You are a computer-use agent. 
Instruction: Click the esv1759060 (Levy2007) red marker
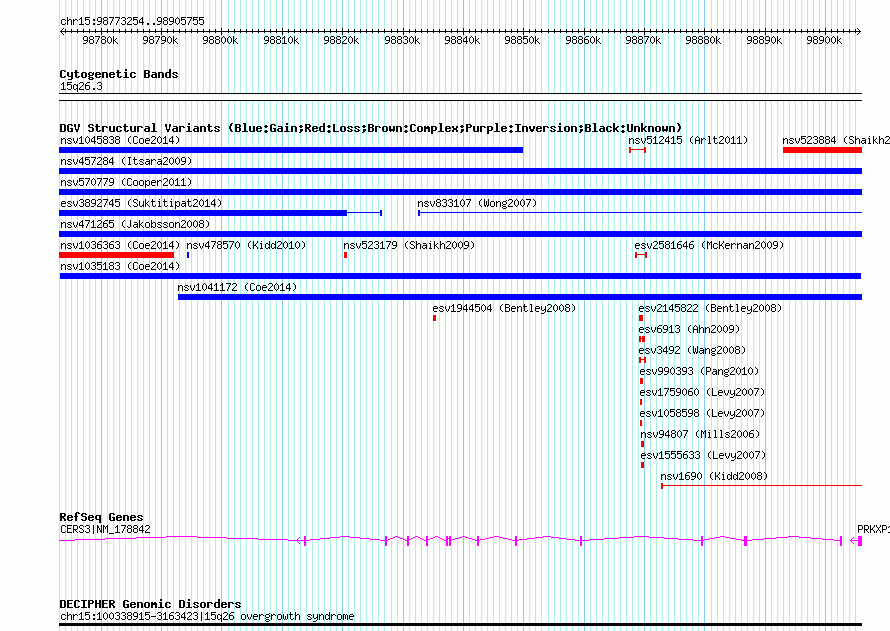[x=641, y=402]
